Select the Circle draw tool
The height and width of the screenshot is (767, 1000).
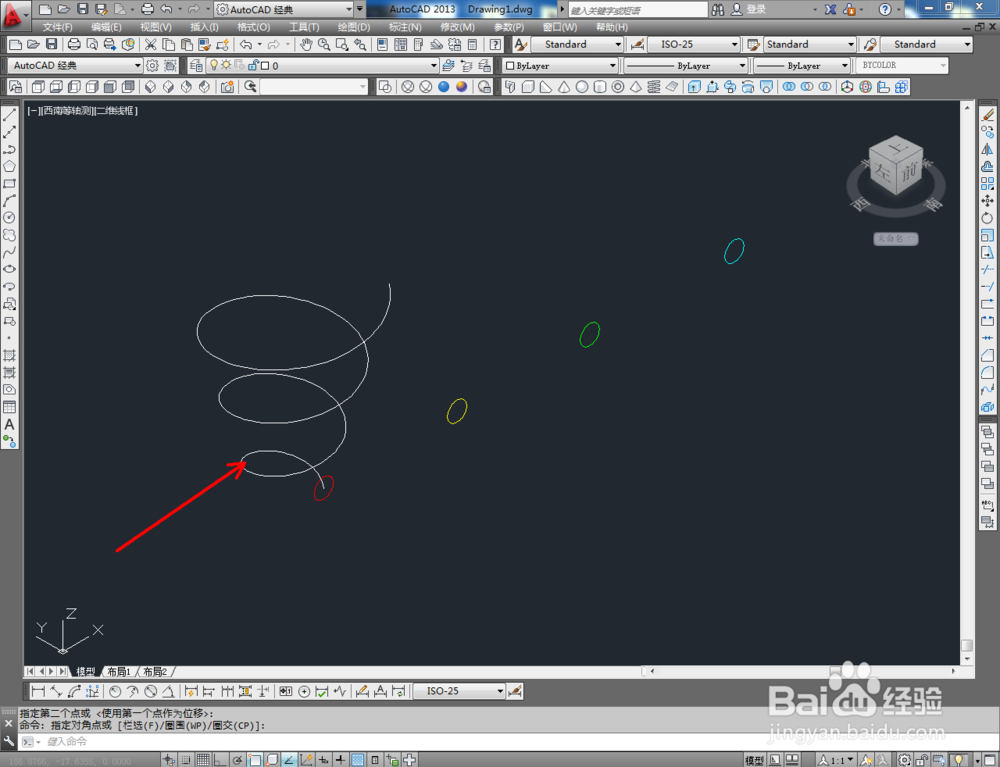coord(10,218)
